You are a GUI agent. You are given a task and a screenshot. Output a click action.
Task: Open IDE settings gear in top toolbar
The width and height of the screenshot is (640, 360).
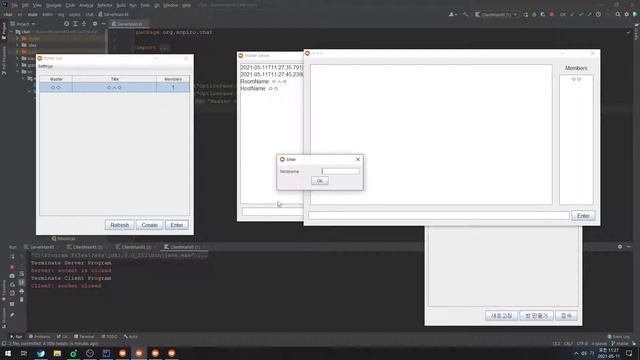click(627, 14)
